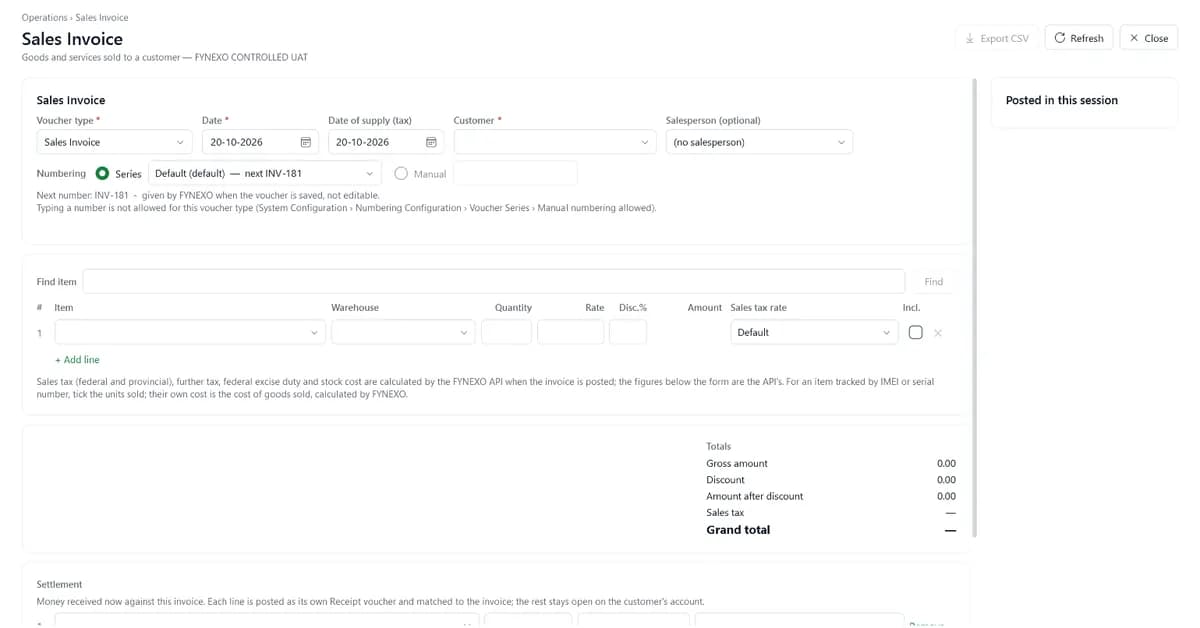Click the 'Gross amount' label
Screen dimensions: 1200x628
[x=737, y=464]
